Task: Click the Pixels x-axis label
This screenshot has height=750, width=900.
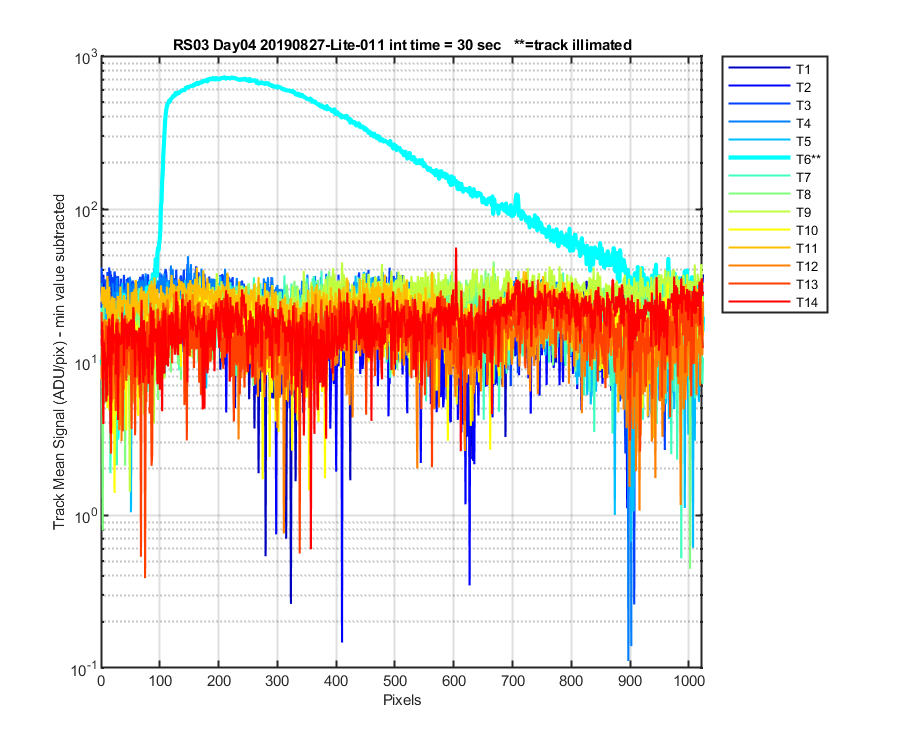Action: (402, 700)
